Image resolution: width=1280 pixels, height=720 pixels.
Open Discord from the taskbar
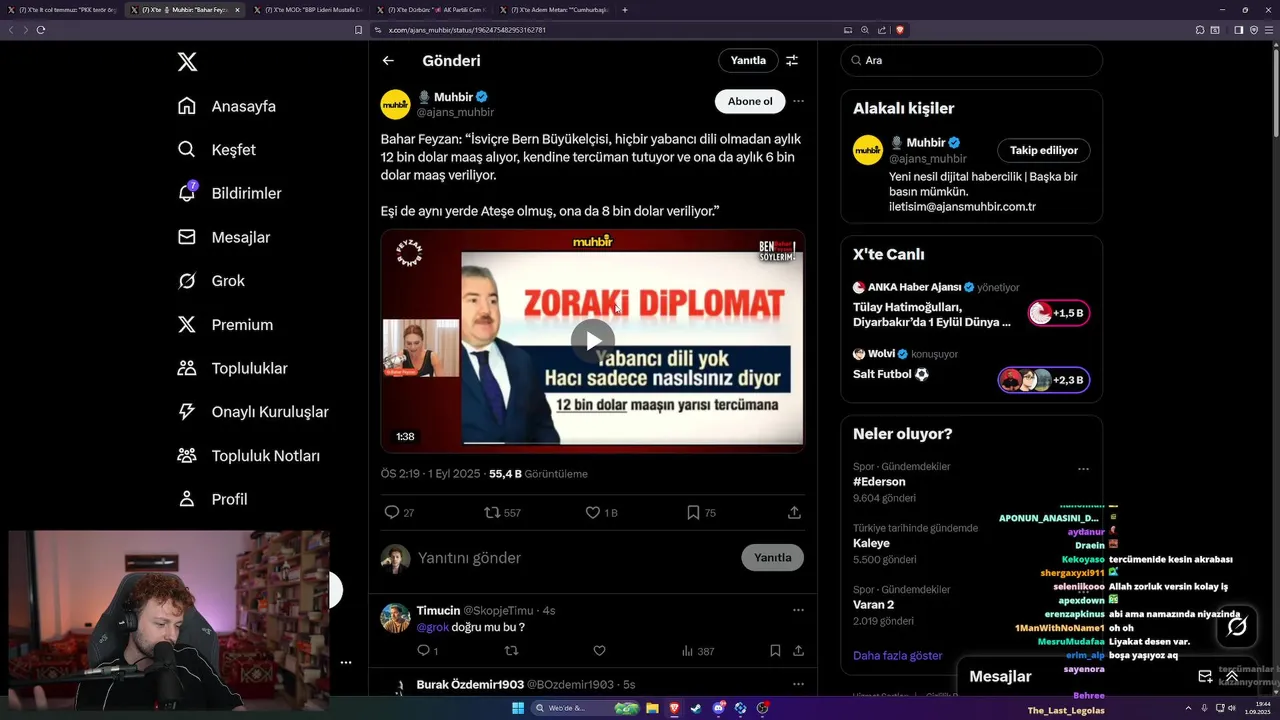click(x=718, y=708)
